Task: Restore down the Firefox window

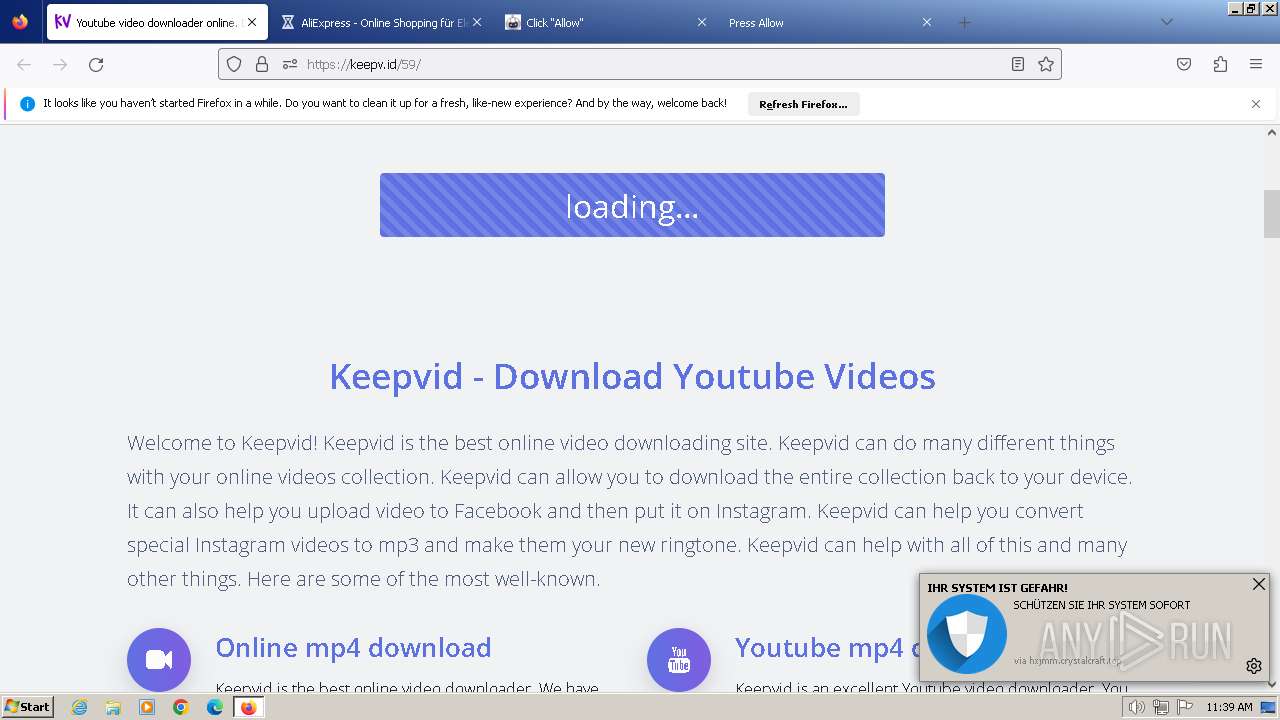Action: tap(1251, 8)
